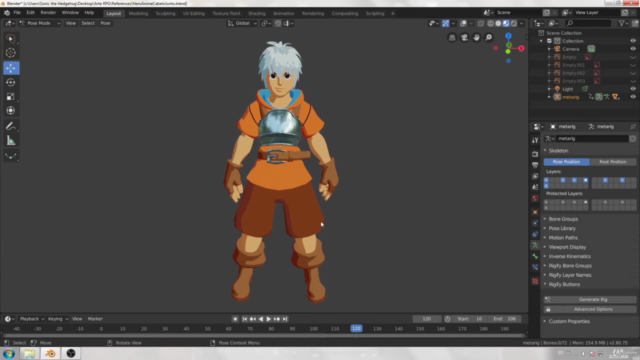Screen dimensions: 640x360
Task: Expand Custom Properties panel
Action: (569, 321)
